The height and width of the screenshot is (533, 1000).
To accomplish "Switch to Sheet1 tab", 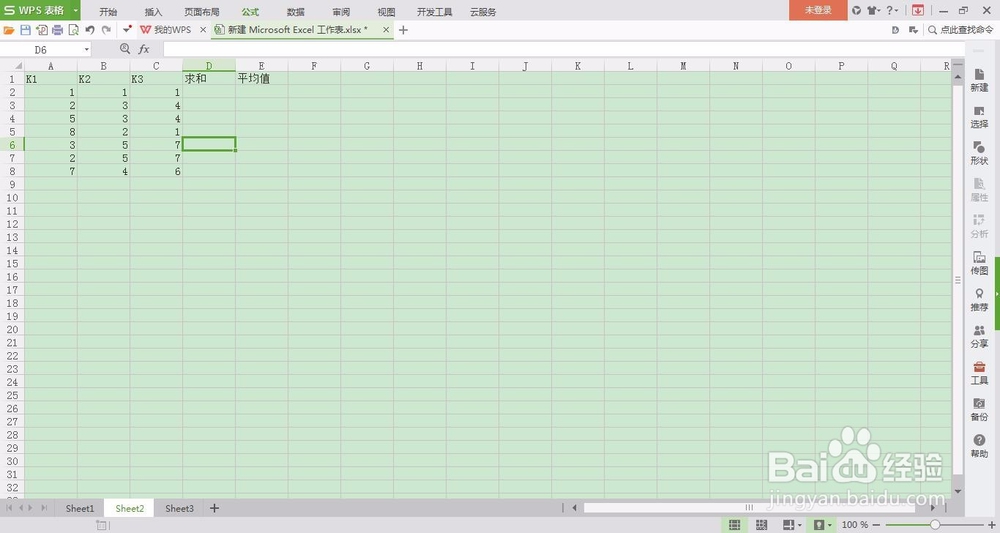I will [80, 508].
